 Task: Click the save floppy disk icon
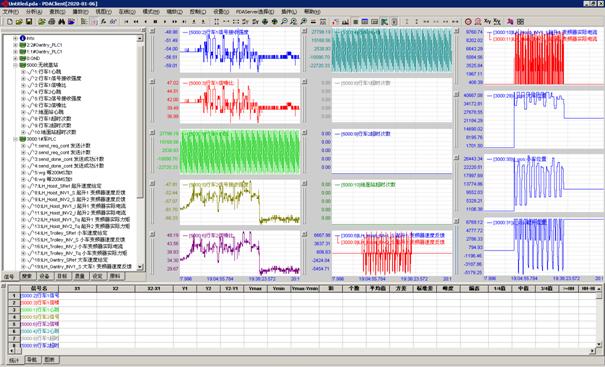click(29, 22)
